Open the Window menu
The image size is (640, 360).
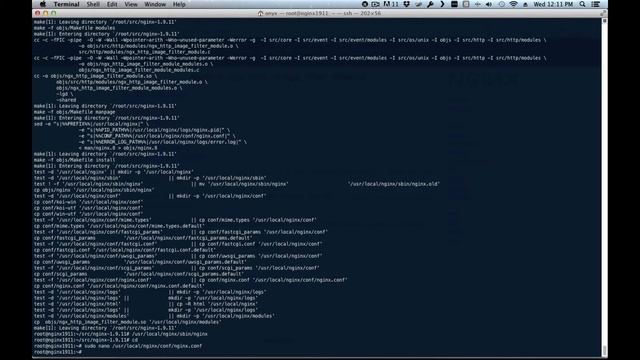coord(155,4)
